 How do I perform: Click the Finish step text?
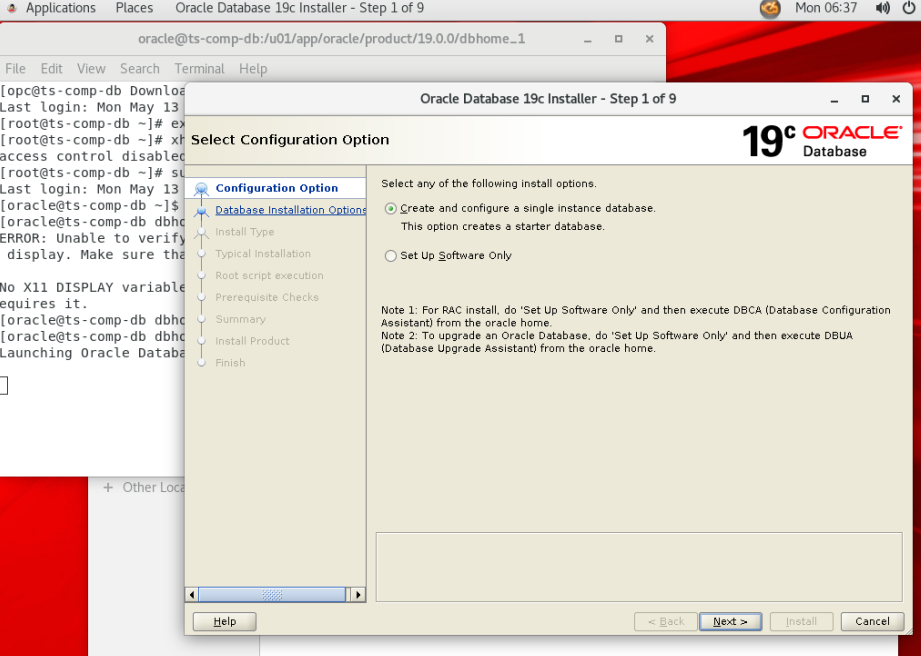(x=230, y=362)
